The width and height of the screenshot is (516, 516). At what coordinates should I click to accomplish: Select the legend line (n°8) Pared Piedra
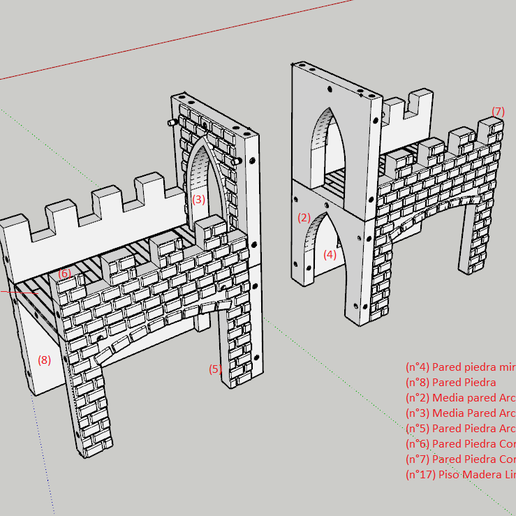451,383
